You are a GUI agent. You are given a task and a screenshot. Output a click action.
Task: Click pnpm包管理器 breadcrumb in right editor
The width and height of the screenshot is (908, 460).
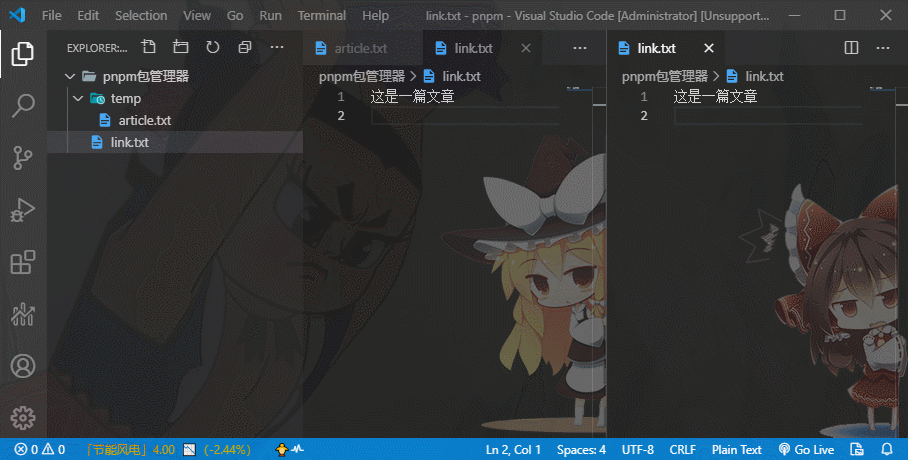pos(665,76)
